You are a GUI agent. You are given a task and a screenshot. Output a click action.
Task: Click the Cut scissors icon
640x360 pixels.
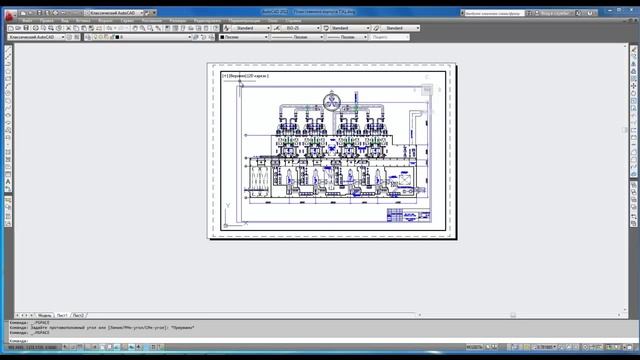pos(69,28)
